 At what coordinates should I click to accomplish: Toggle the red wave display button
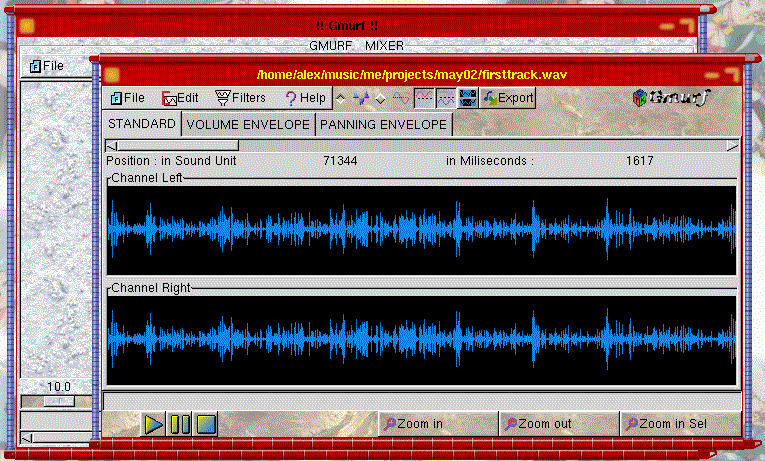click(423, 98)
